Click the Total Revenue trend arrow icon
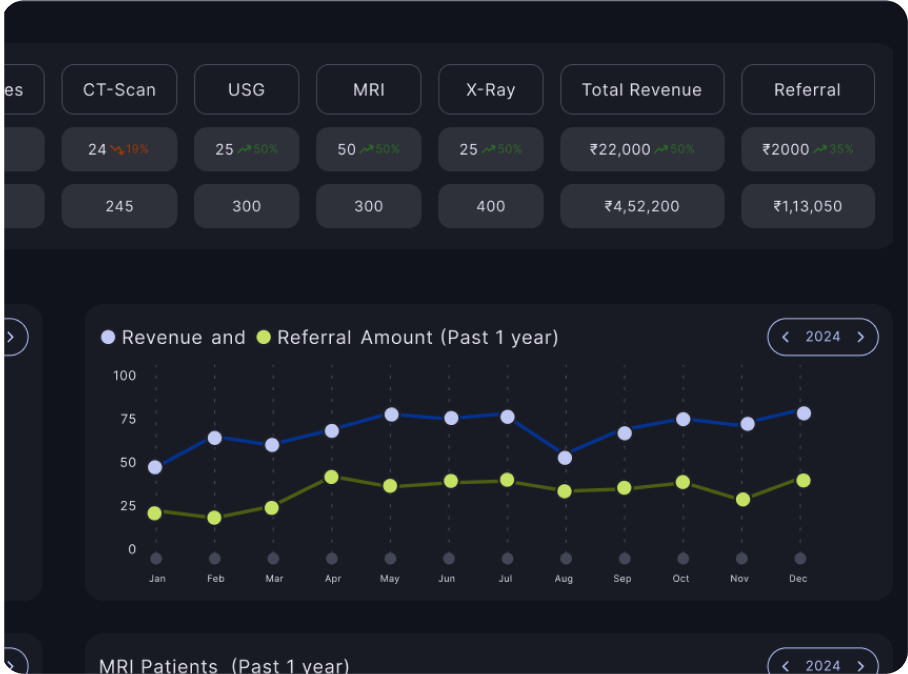 661,149
